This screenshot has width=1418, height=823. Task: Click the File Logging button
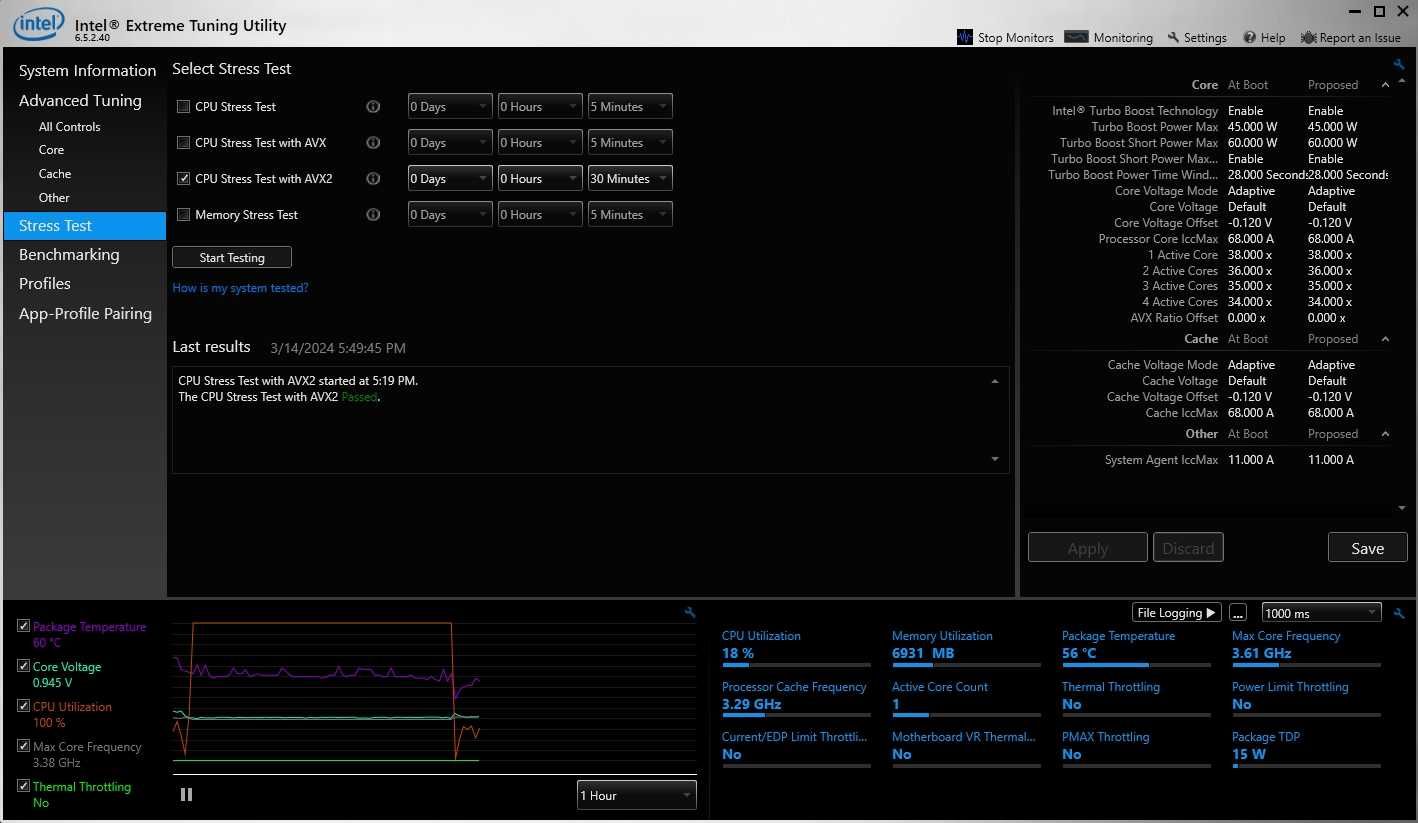point(1177,612)
